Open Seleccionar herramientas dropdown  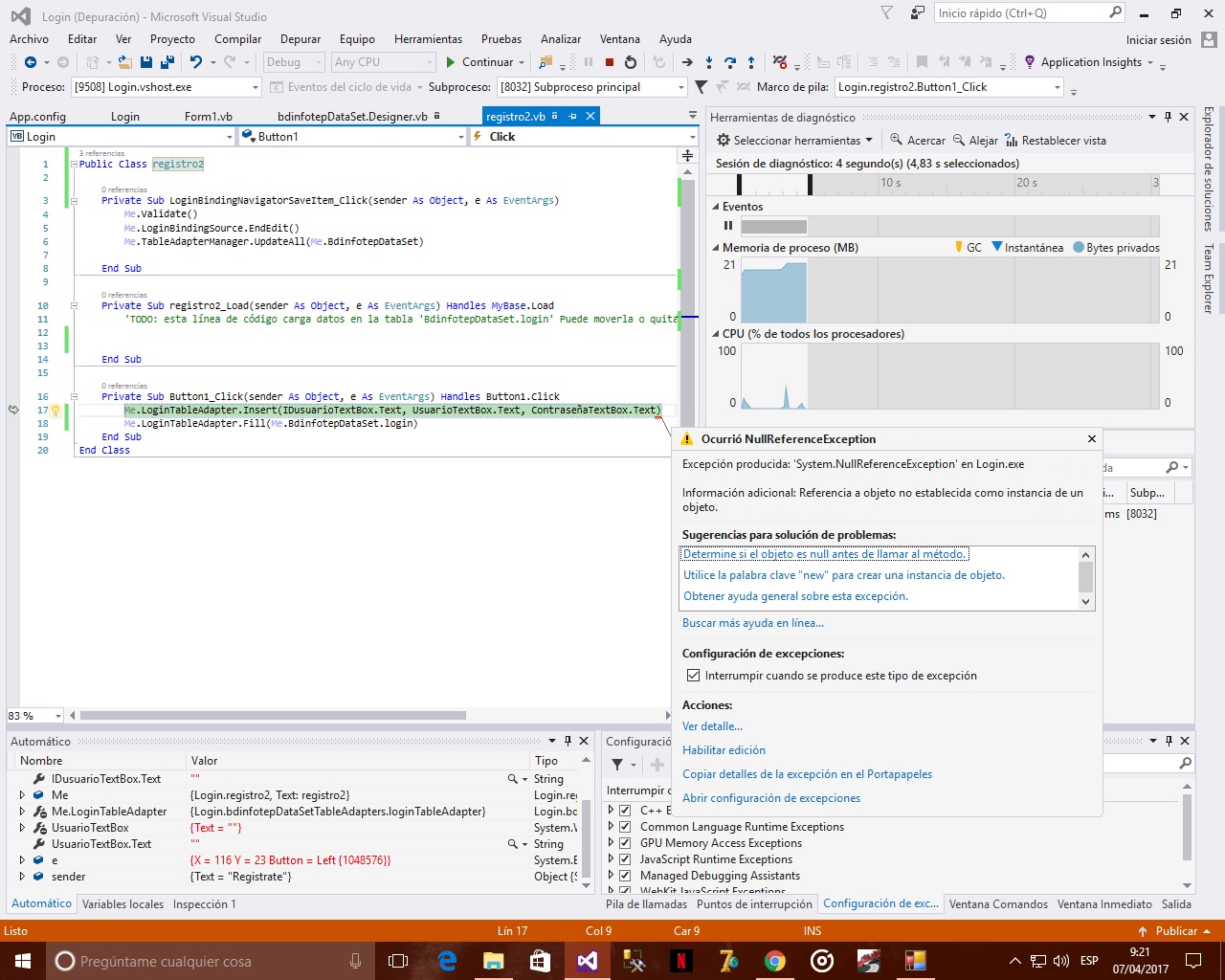tap(794, 141)
